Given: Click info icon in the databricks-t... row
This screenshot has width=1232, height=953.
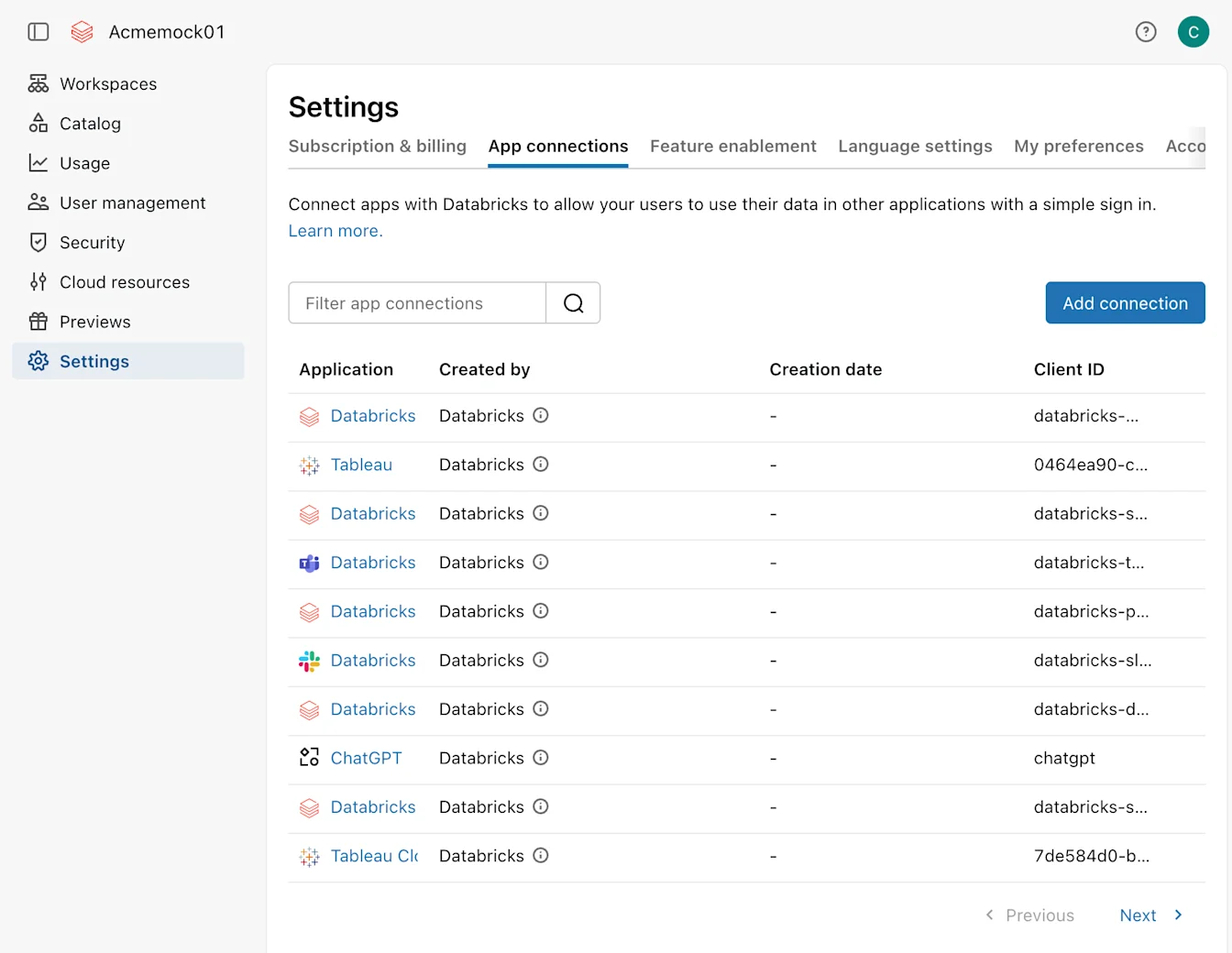Looking at the screenshot, I should point(541,562).
